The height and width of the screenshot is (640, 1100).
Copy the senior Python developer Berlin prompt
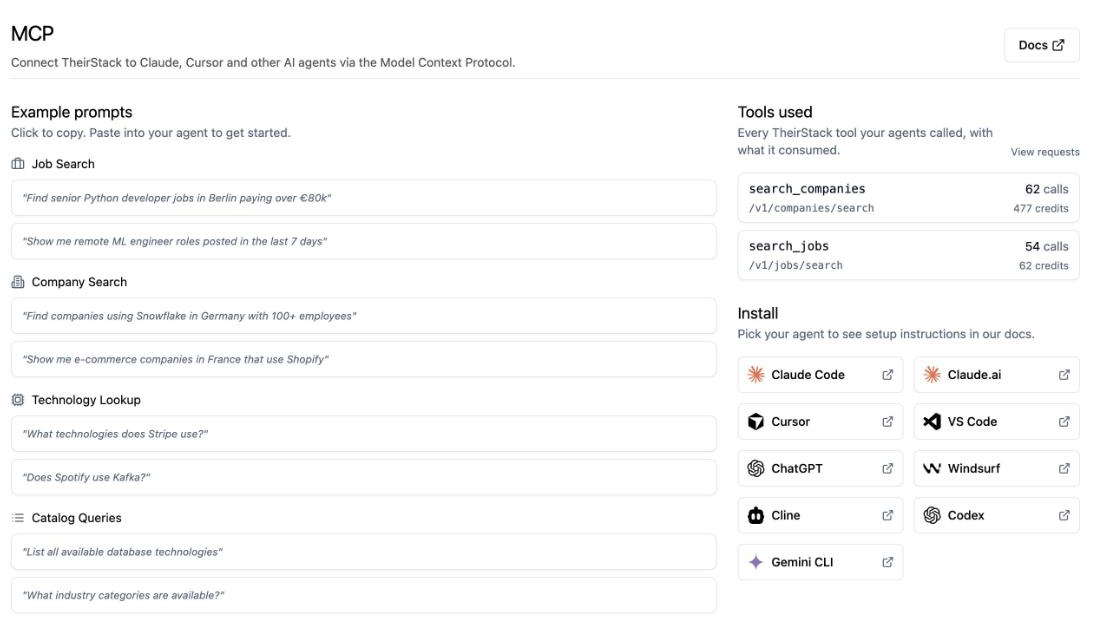363,198
